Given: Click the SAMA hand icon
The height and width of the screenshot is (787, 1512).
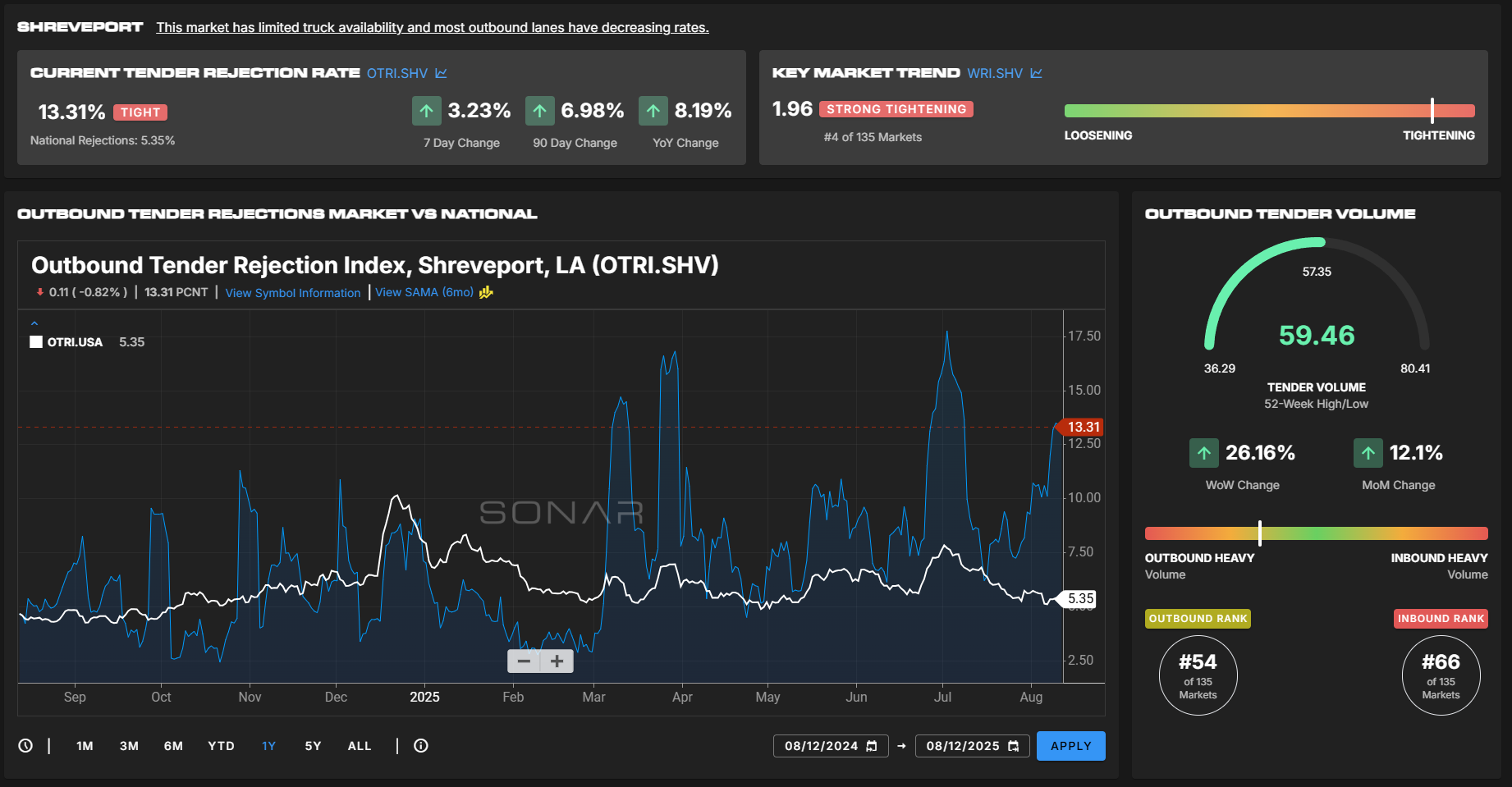Looking at the screenshot, I should coord(486,292).
